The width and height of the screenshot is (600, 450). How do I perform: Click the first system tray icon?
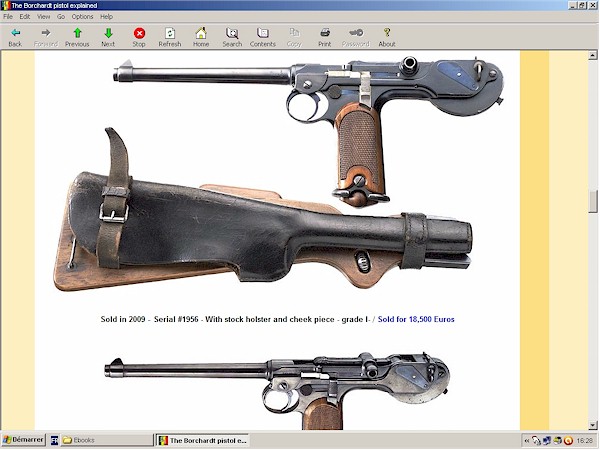[536, 441]
